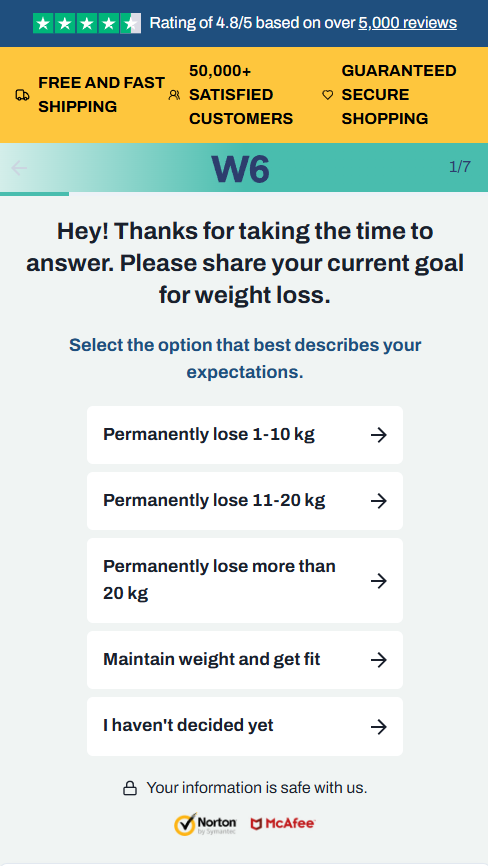Screen dimensions: 488x866
Task: Choose Permanently lose 11-20 kg
Action: pos(245,501)
